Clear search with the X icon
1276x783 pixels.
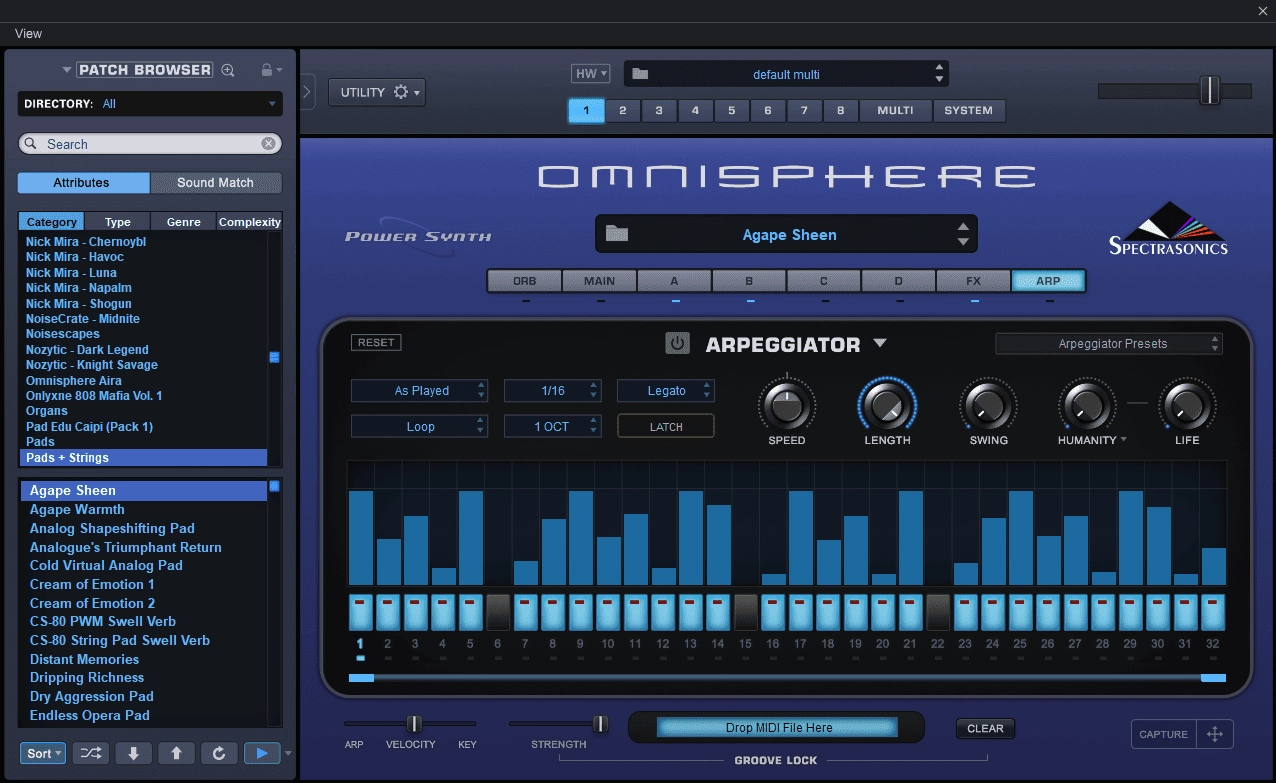(x=268, y=144)
